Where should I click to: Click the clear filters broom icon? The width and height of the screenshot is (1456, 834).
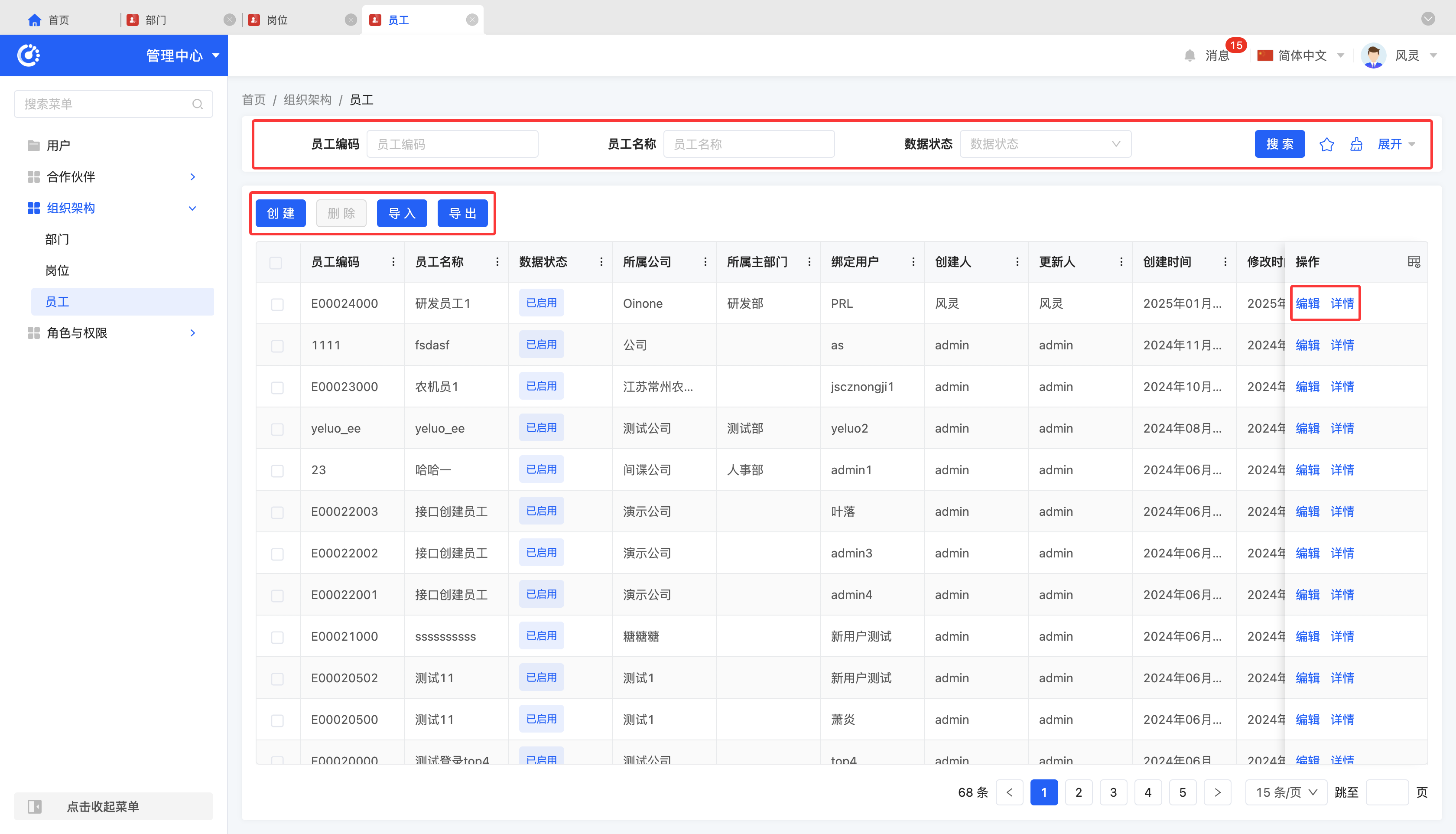tap(1356, 144)
